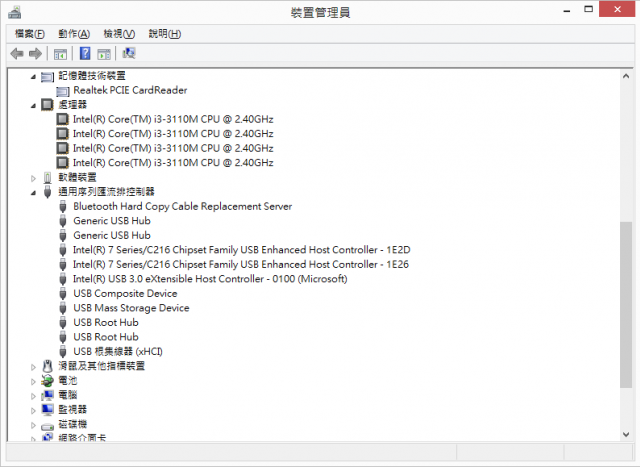Click the properties pane toolbar icon
This screenshot has height=467, width=640.
[104, 54]
